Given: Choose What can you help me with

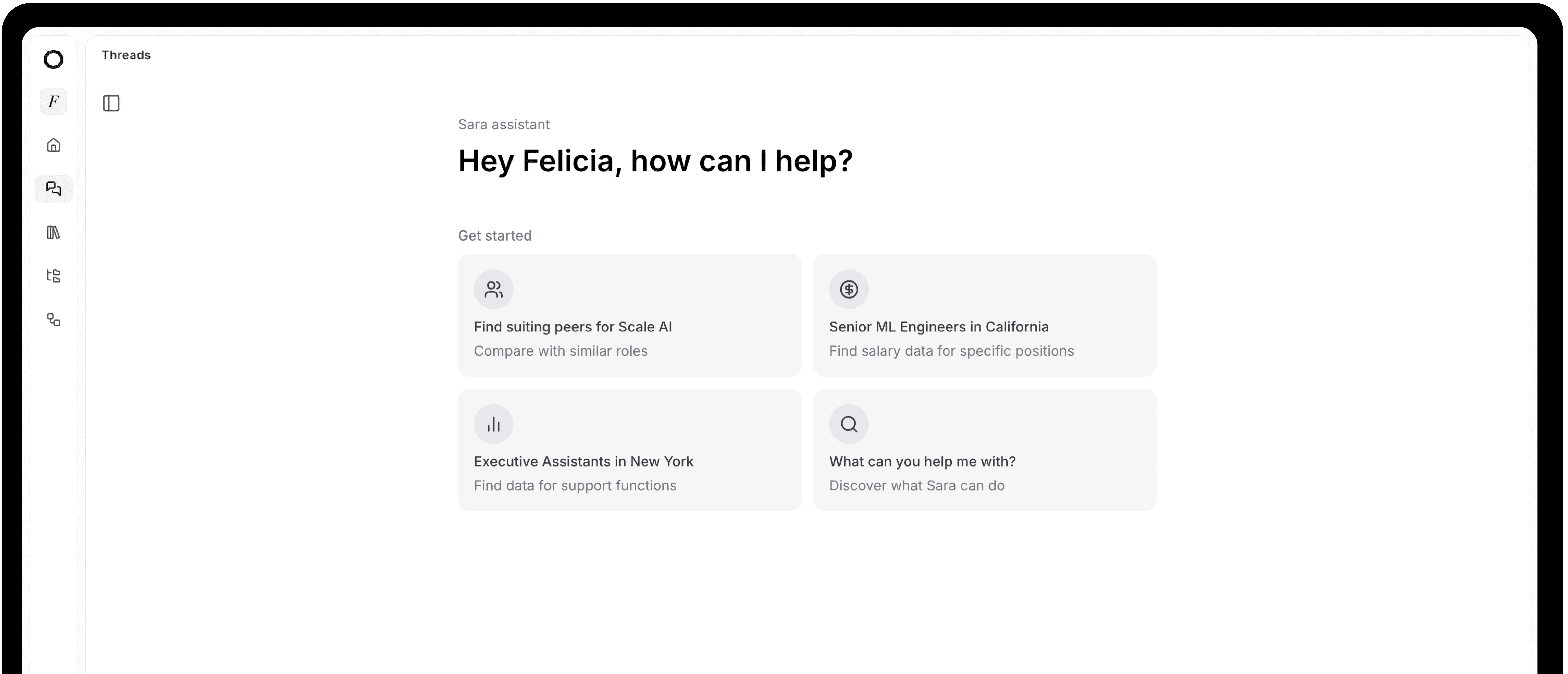Looking at the screenshot, I should 984,450.
